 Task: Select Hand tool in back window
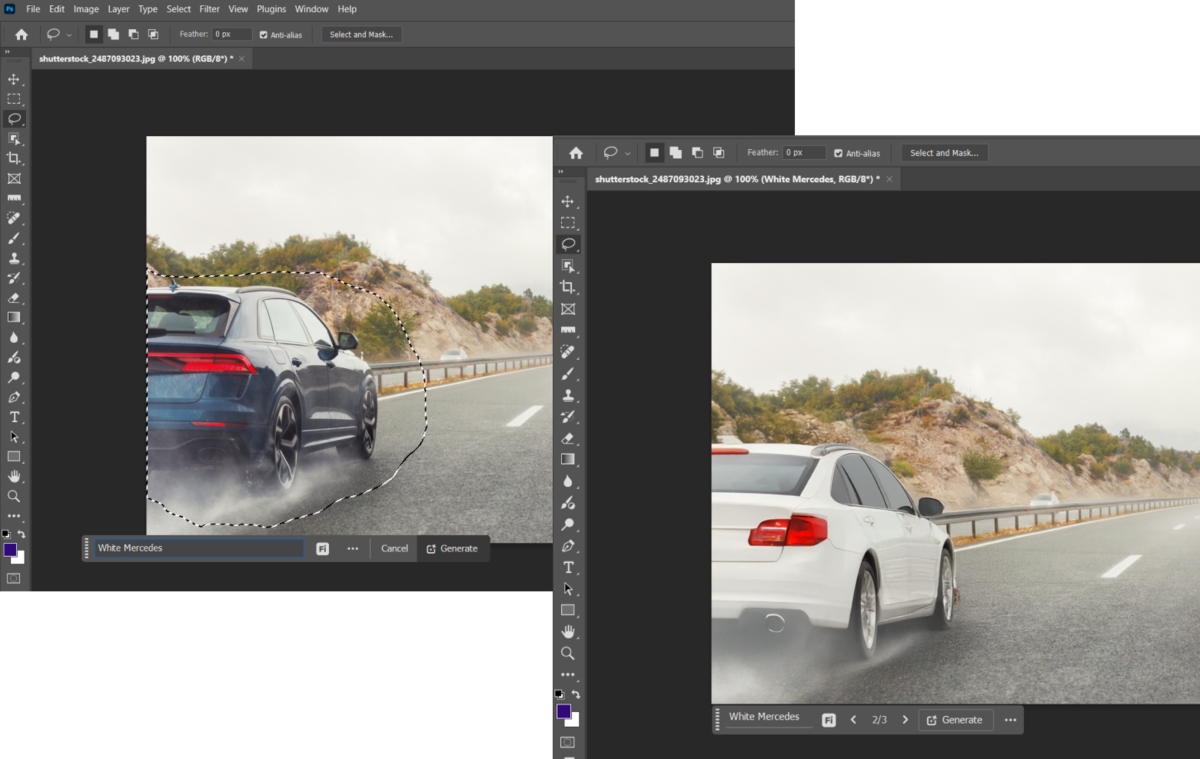[14, 476]
